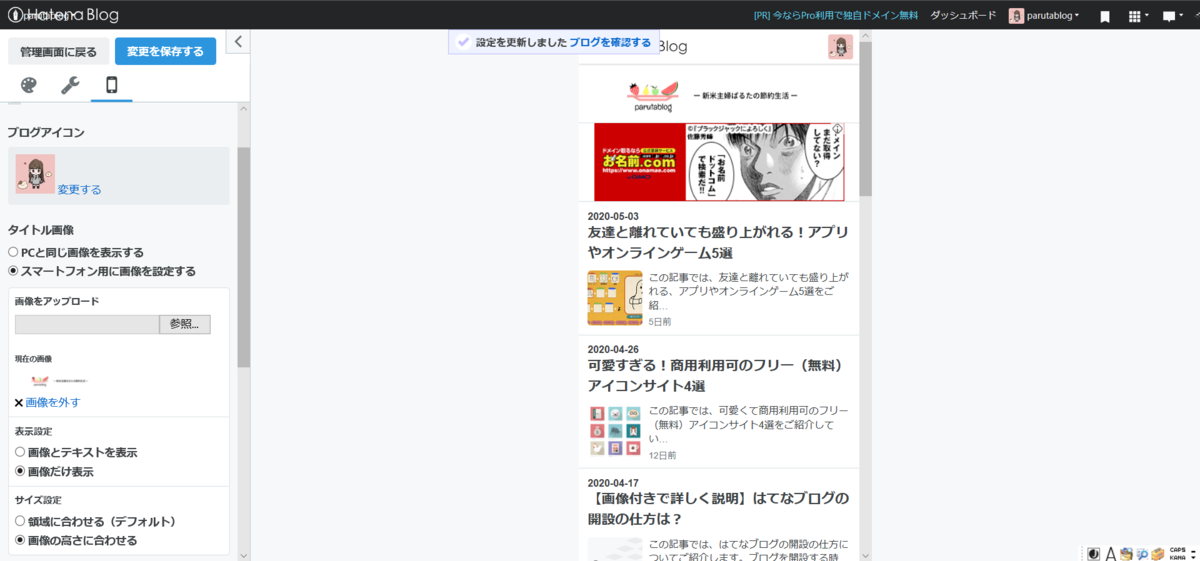Screen dimensions: 1200x561
Task: Click the online games article thumbnail
Action: click(615, 298)
